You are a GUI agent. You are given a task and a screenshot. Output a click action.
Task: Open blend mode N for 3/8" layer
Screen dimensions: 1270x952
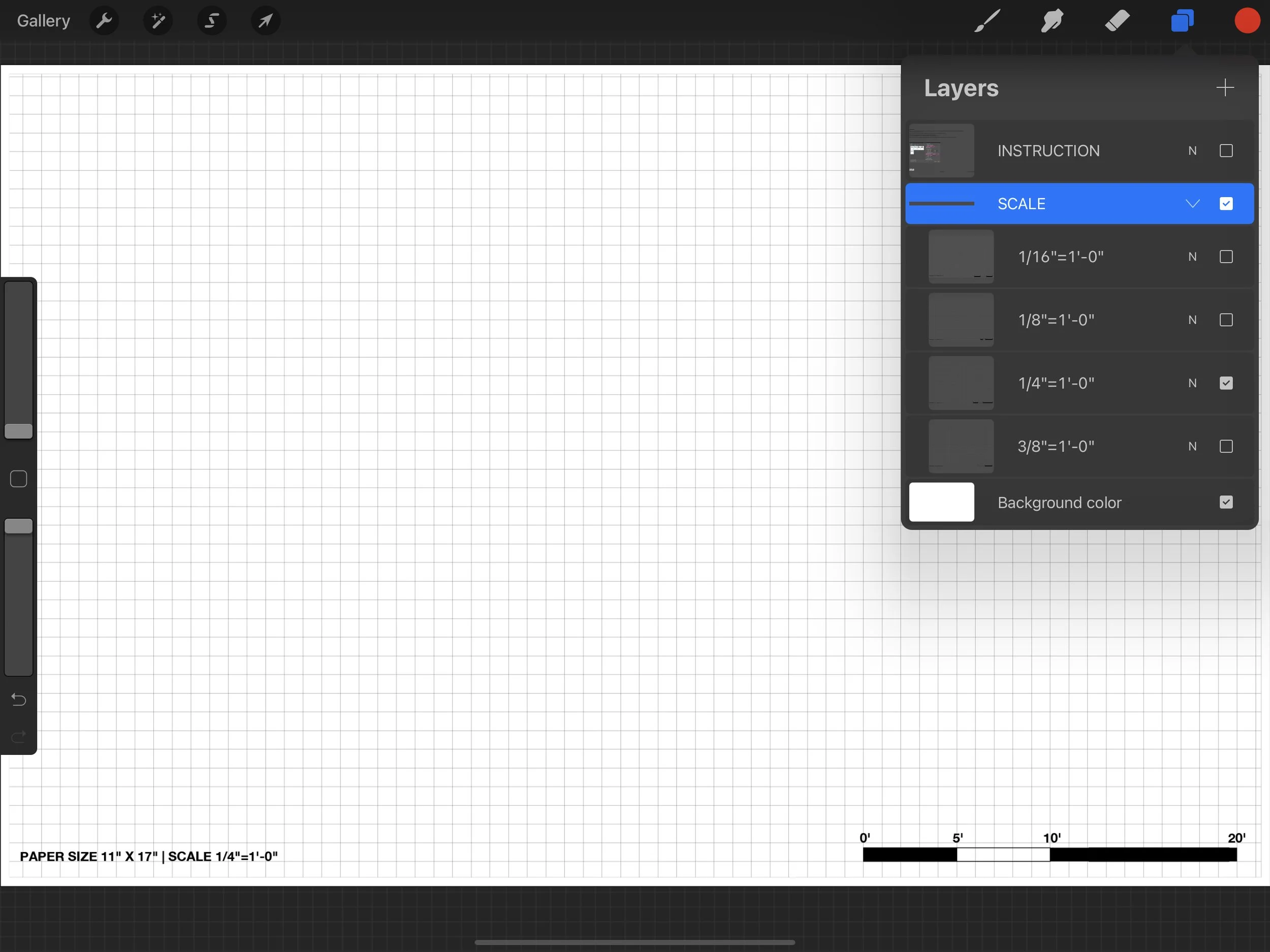tap(1192, 446)
